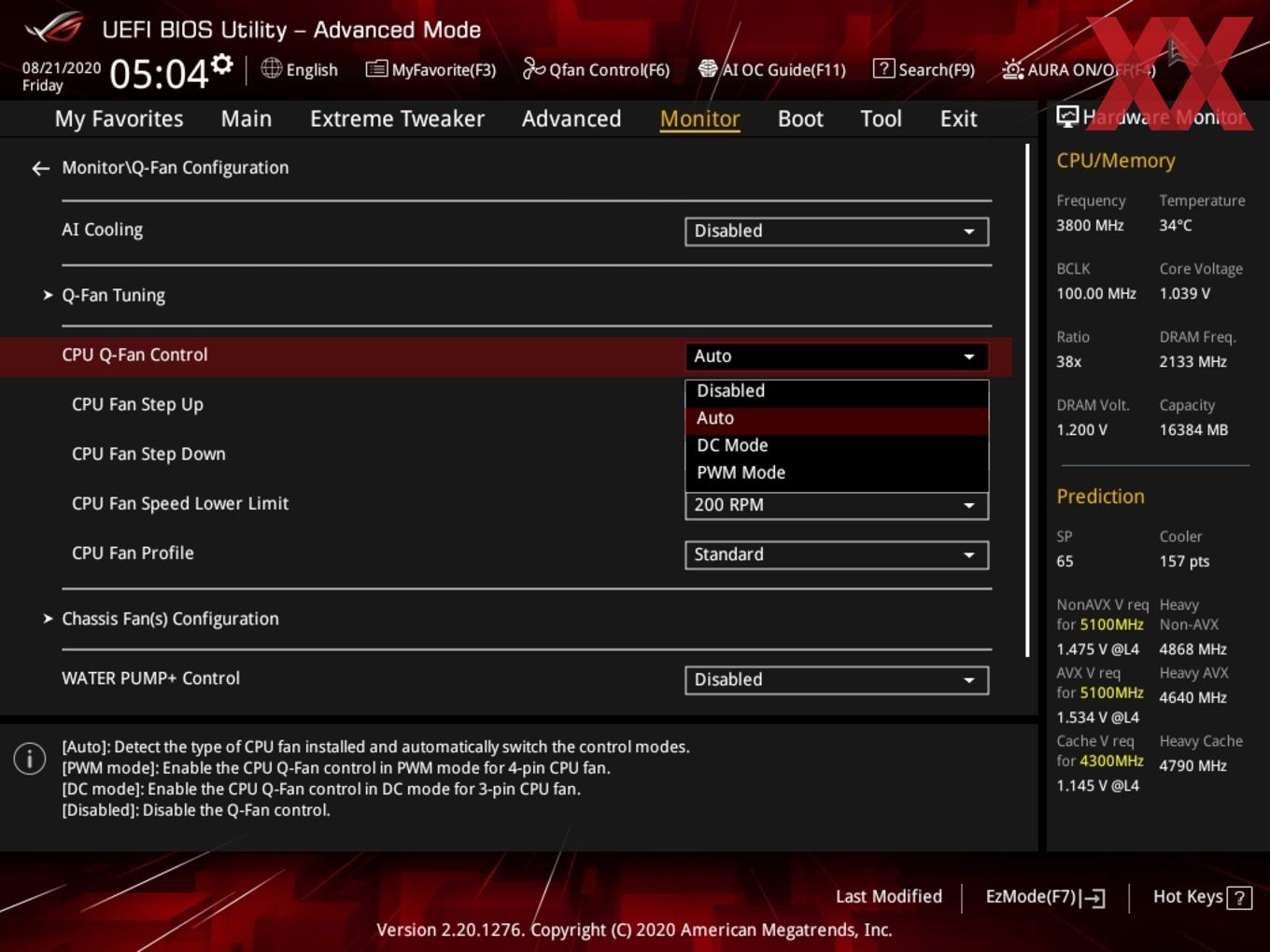Click the 08/21/2020 date
The image size is (1270, 952).
coord(62,68)
